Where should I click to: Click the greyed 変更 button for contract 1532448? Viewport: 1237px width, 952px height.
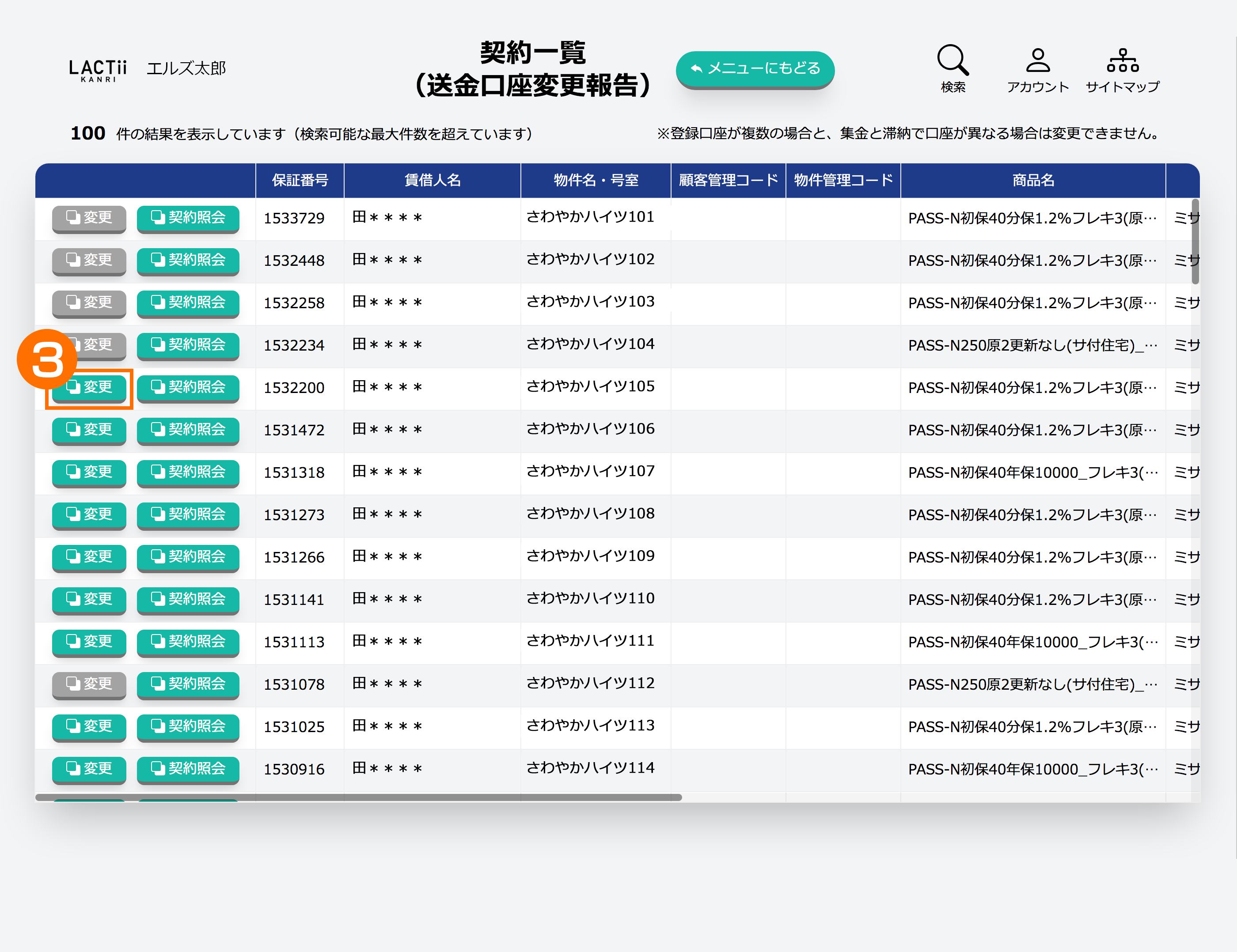pyautogui.click(x=89, y=261)
